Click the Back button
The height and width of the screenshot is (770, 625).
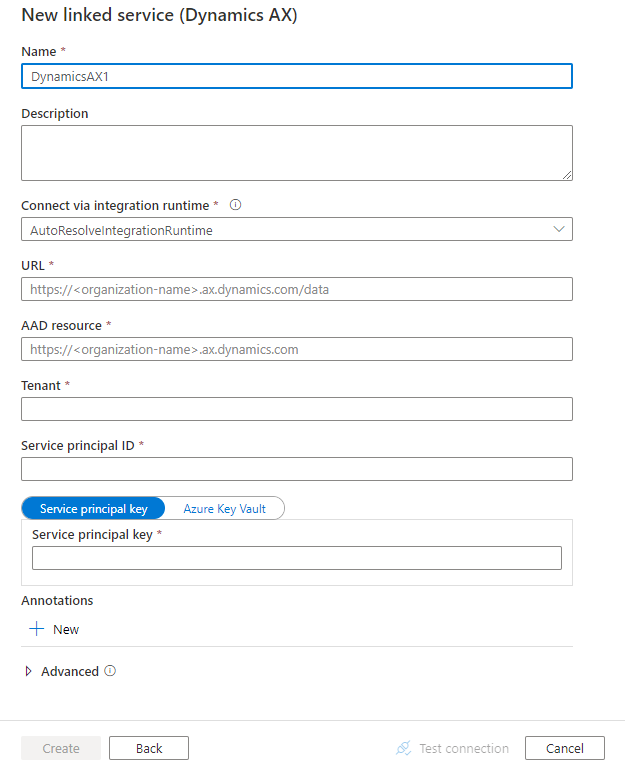coord(149,748)
